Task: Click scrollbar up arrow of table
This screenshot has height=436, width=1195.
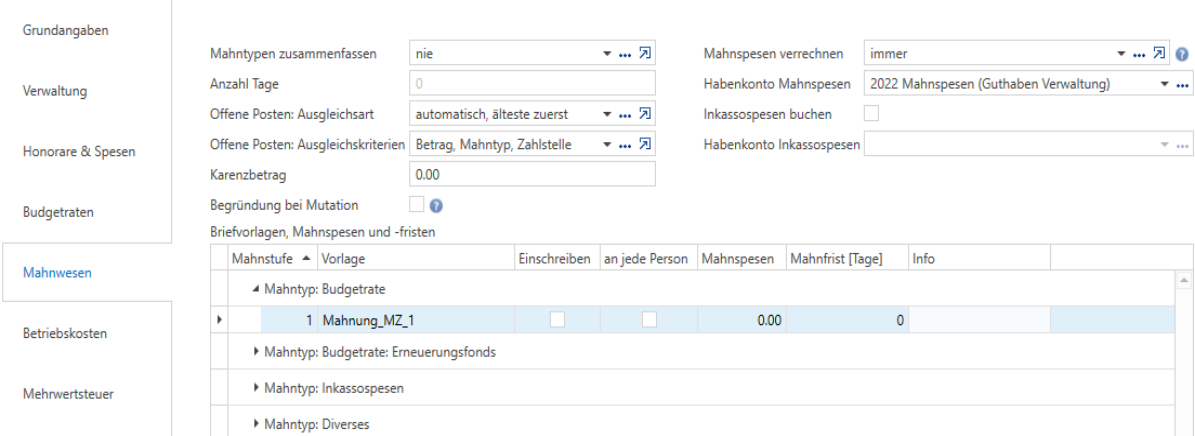Action: click(x=1184, y=281)
